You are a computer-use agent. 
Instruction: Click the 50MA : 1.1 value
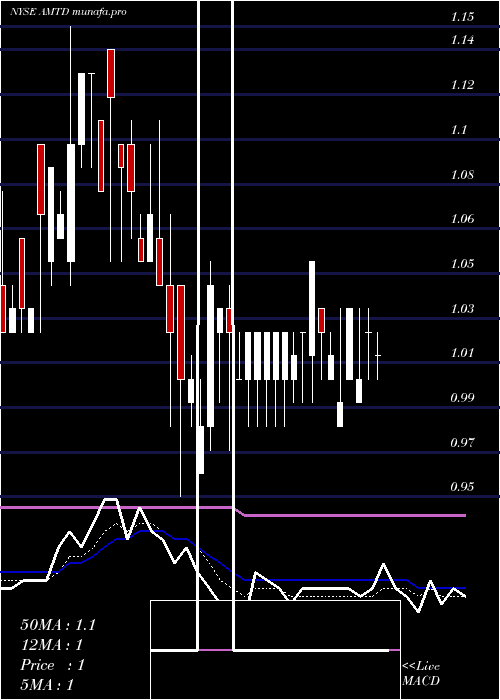(58, 625)
